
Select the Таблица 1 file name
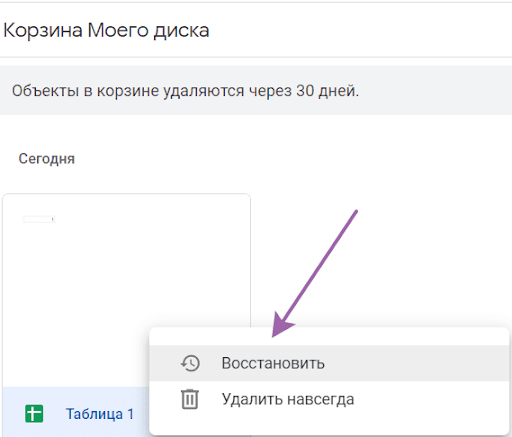click(100, 414)
